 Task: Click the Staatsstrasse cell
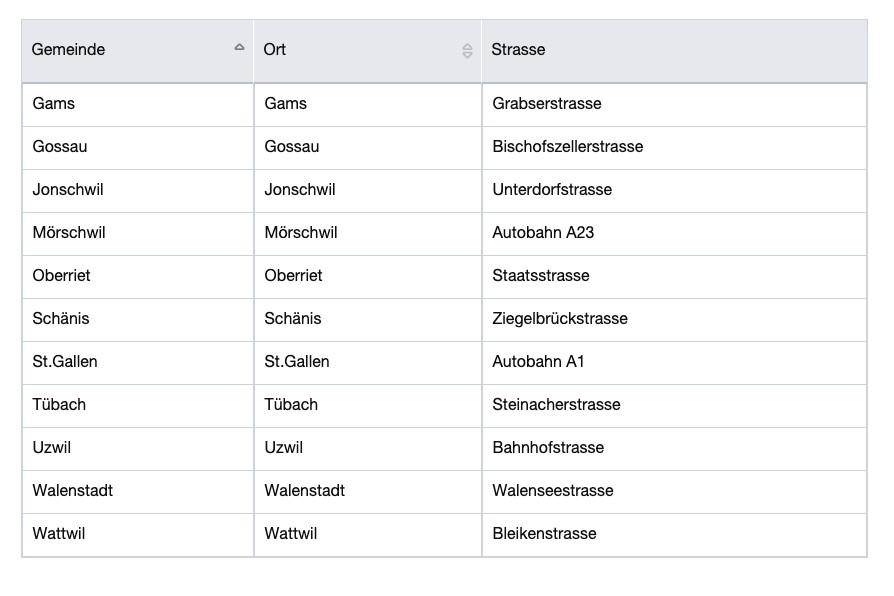541,276
